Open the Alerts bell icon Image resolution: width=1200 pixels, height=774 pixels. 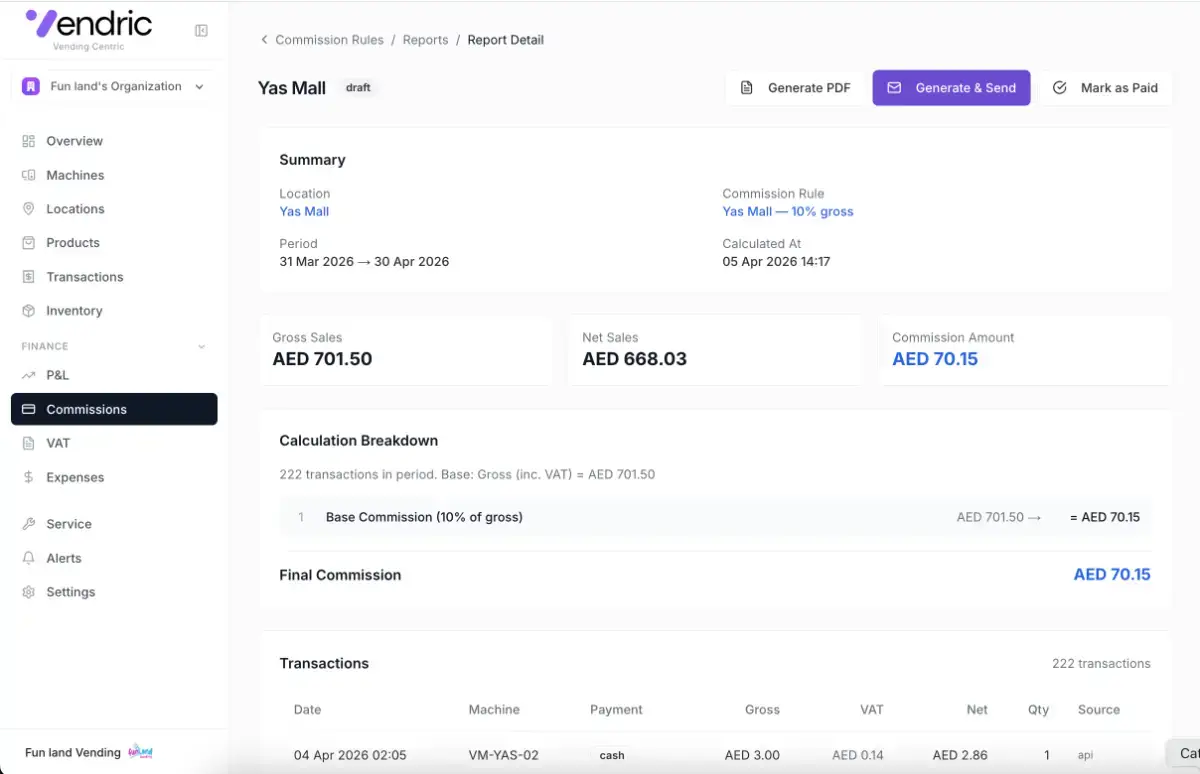(29, 558)
